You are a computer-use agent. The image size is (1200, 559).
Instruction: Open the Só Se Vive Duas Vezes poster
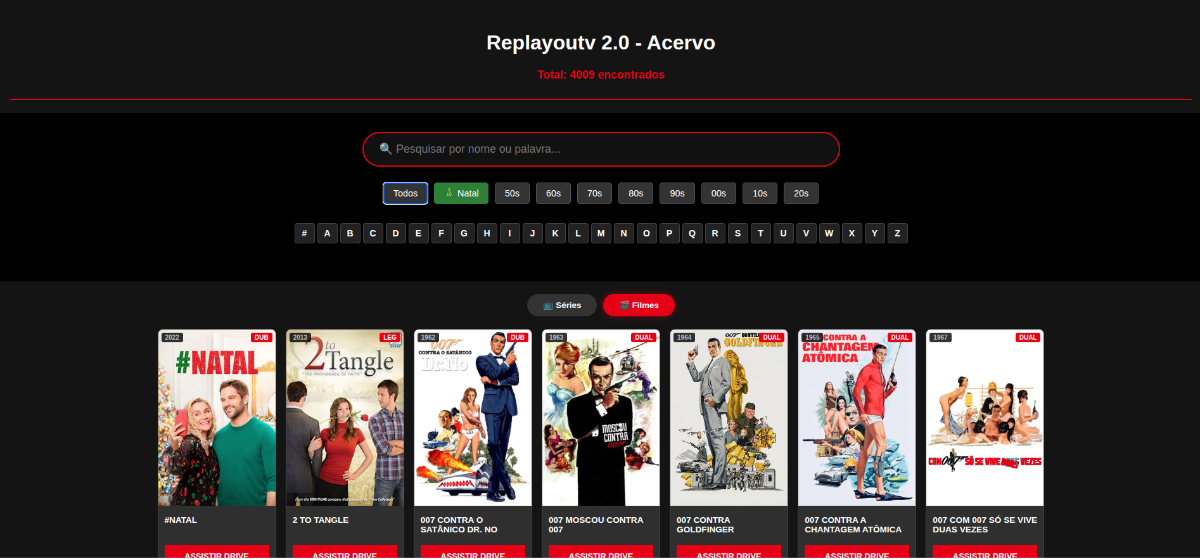(985, 418)
